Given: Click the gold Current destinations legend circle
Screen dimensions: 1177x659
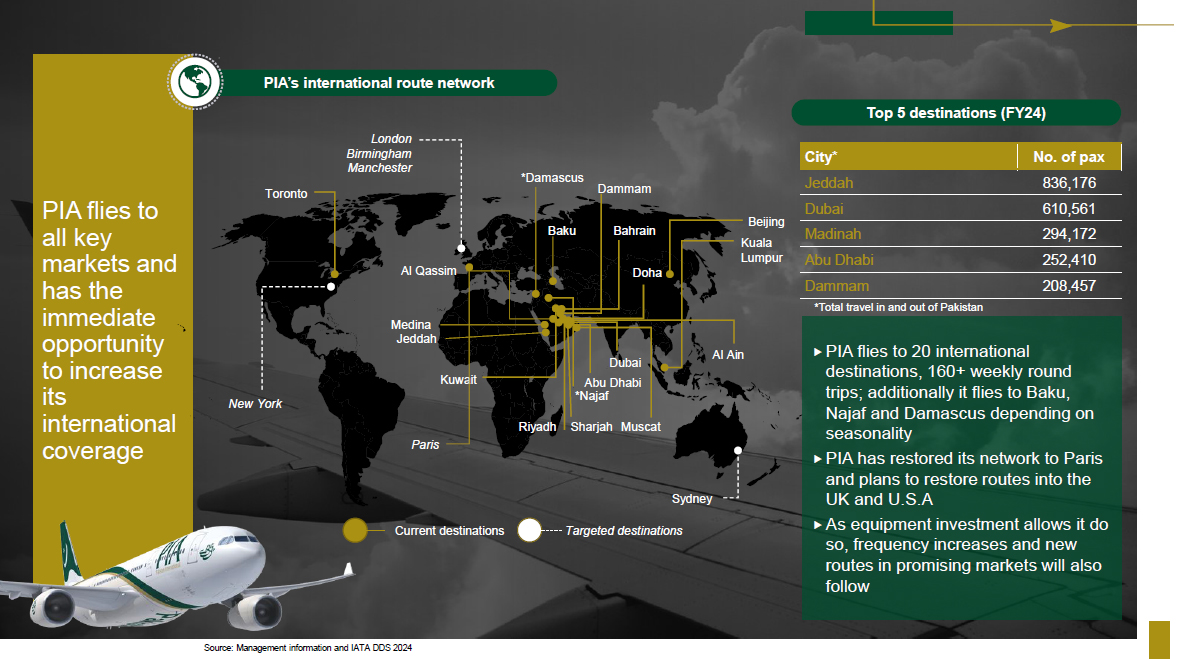Looking at the screenshot, I should click(355, 530).
